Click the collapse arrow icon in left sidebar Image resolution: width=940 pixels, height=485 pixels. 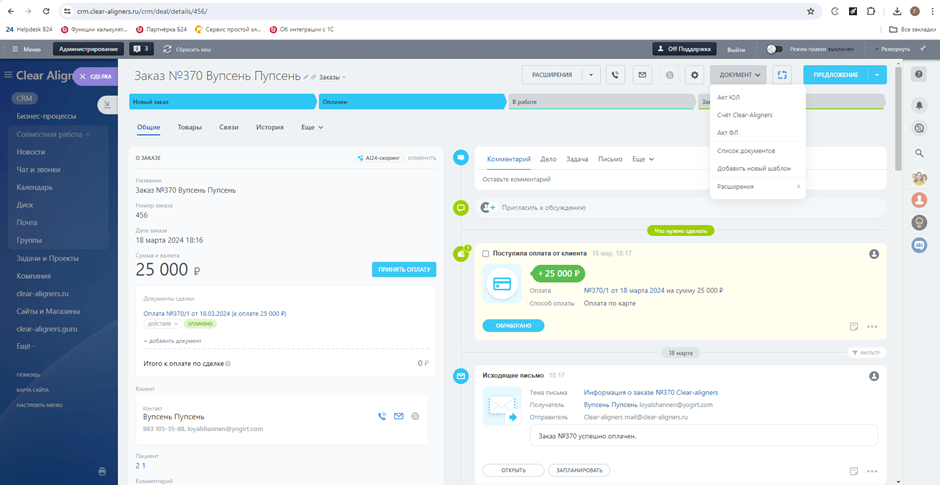click(106, 104)
